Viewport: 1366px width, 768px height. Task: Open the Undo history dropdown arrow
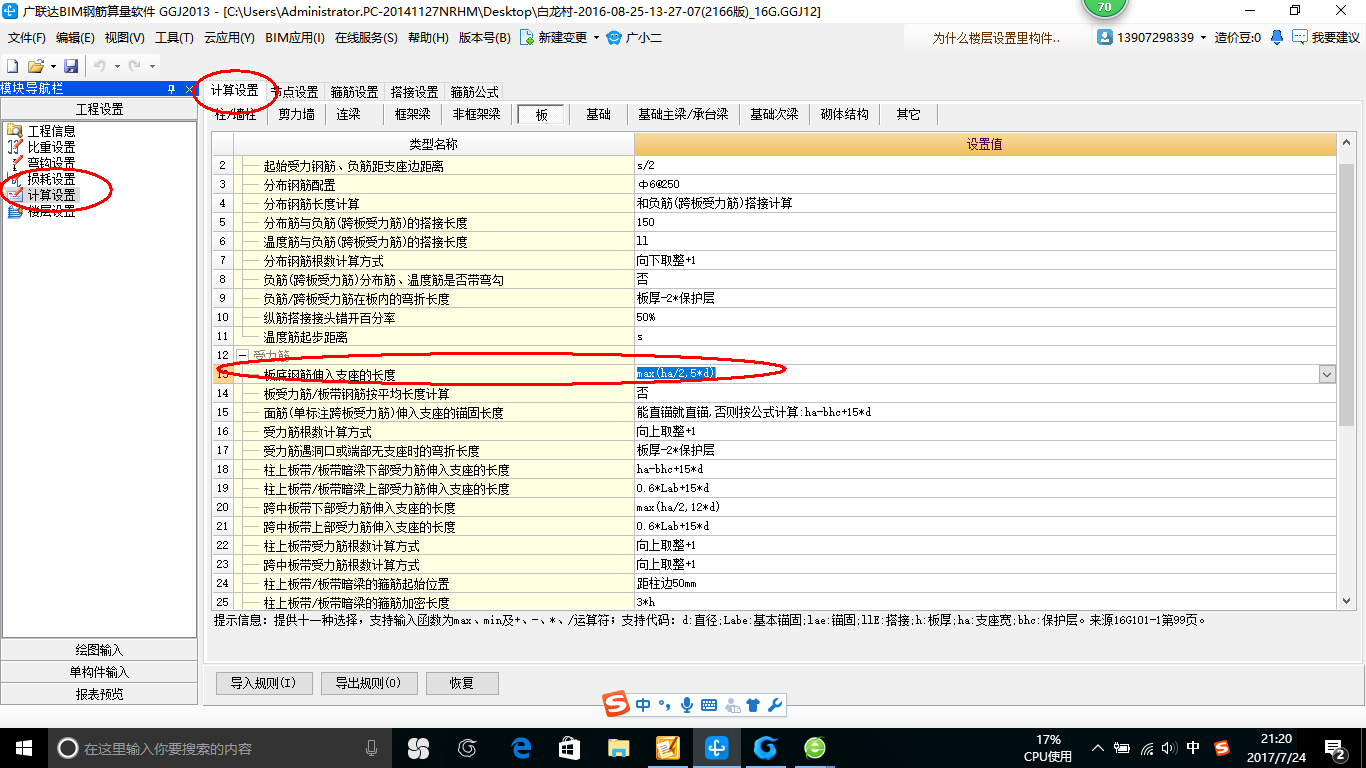click(x=116, y=66)
